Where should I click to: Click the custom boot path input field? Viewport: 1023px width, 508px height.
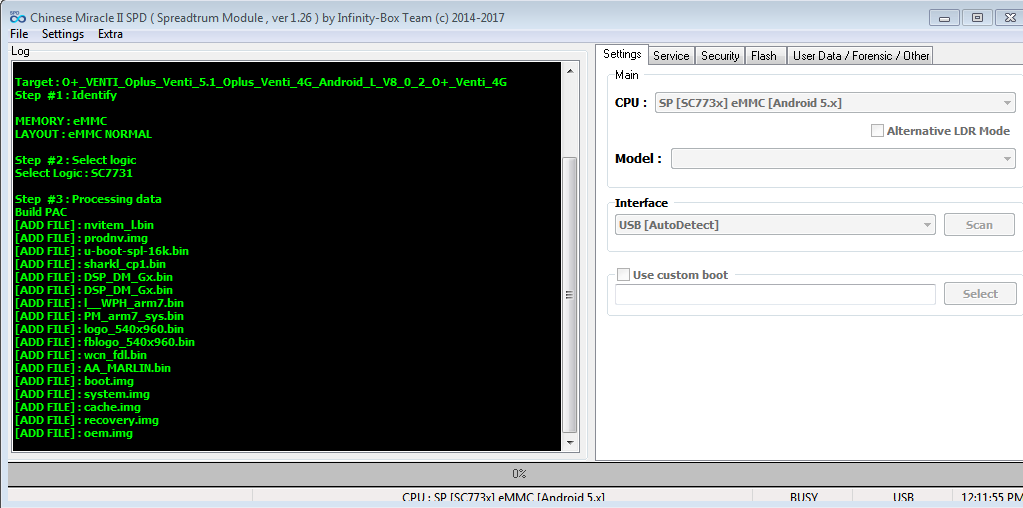775,293
